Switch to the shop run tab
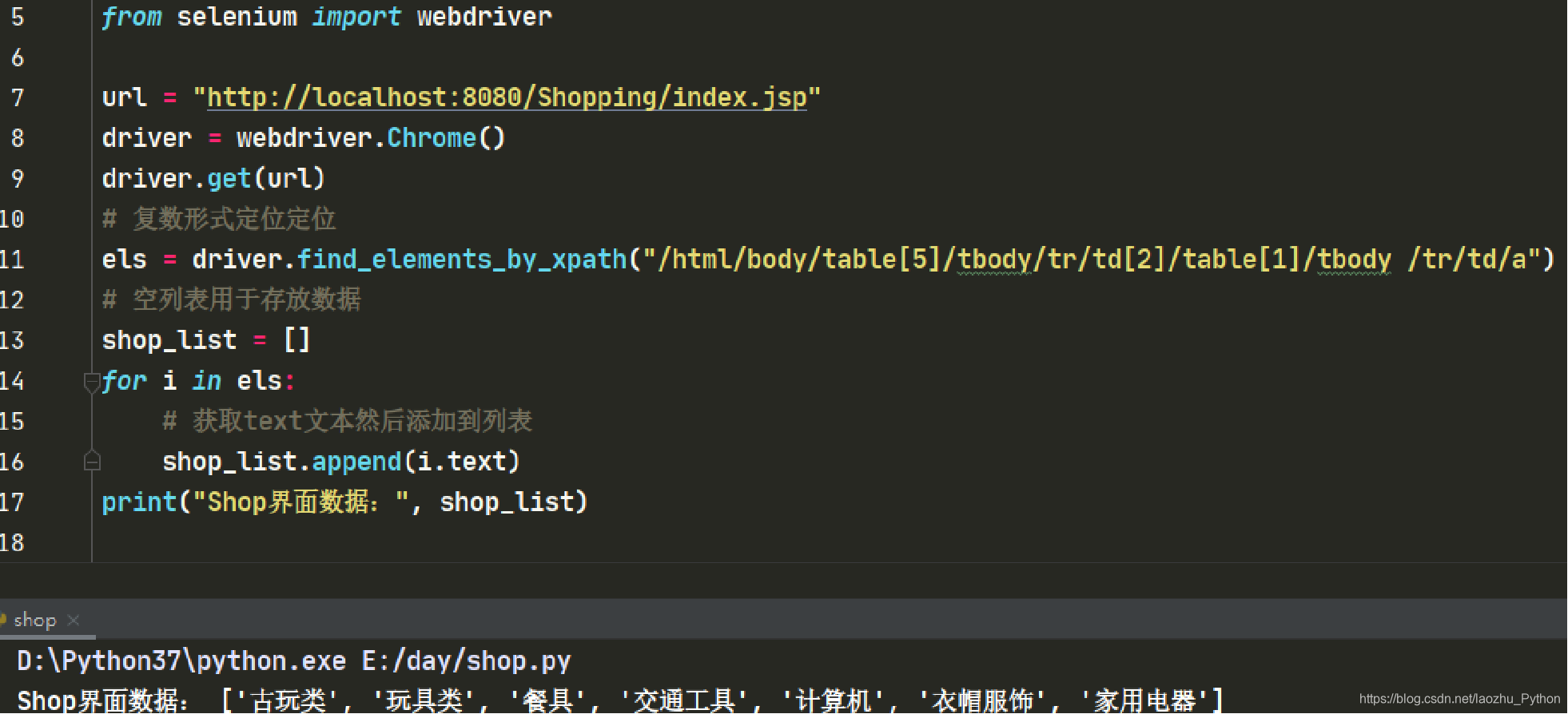The image size is (1568, 714). click(x=34, y=620)
